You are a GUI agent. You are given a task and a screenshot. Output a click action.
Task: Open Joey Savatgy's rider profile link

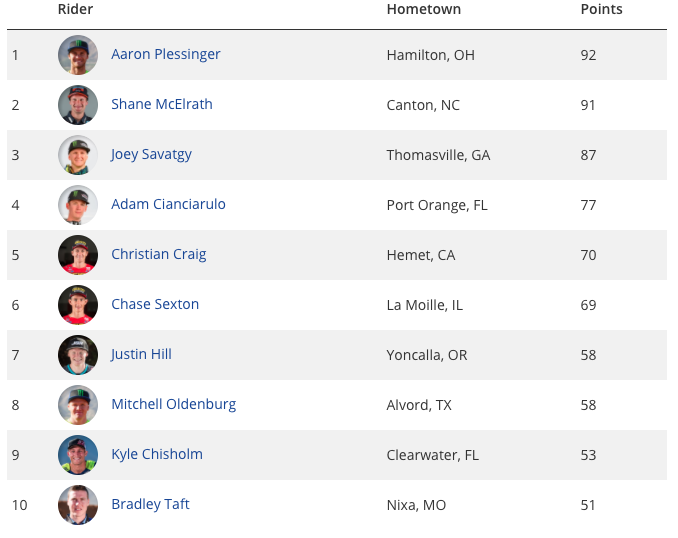[151, 154]
